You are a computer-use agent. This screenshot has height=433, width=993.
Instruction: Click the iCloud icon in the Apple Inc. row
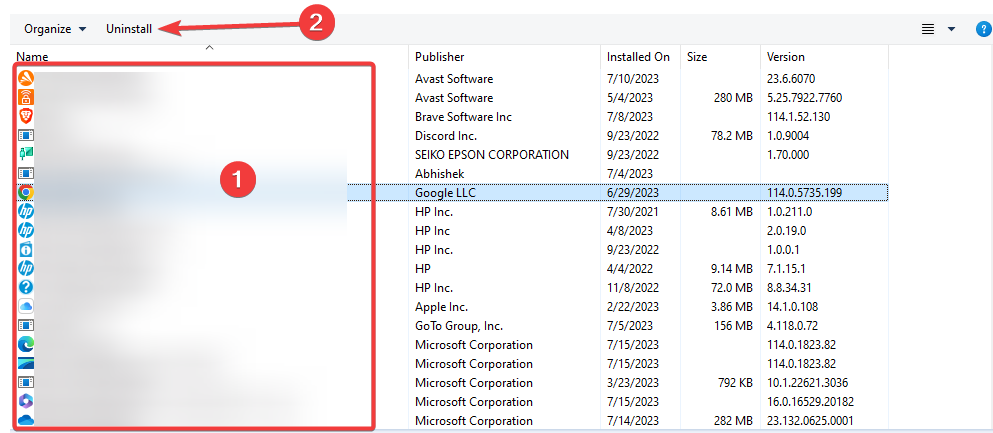(26, 306)
